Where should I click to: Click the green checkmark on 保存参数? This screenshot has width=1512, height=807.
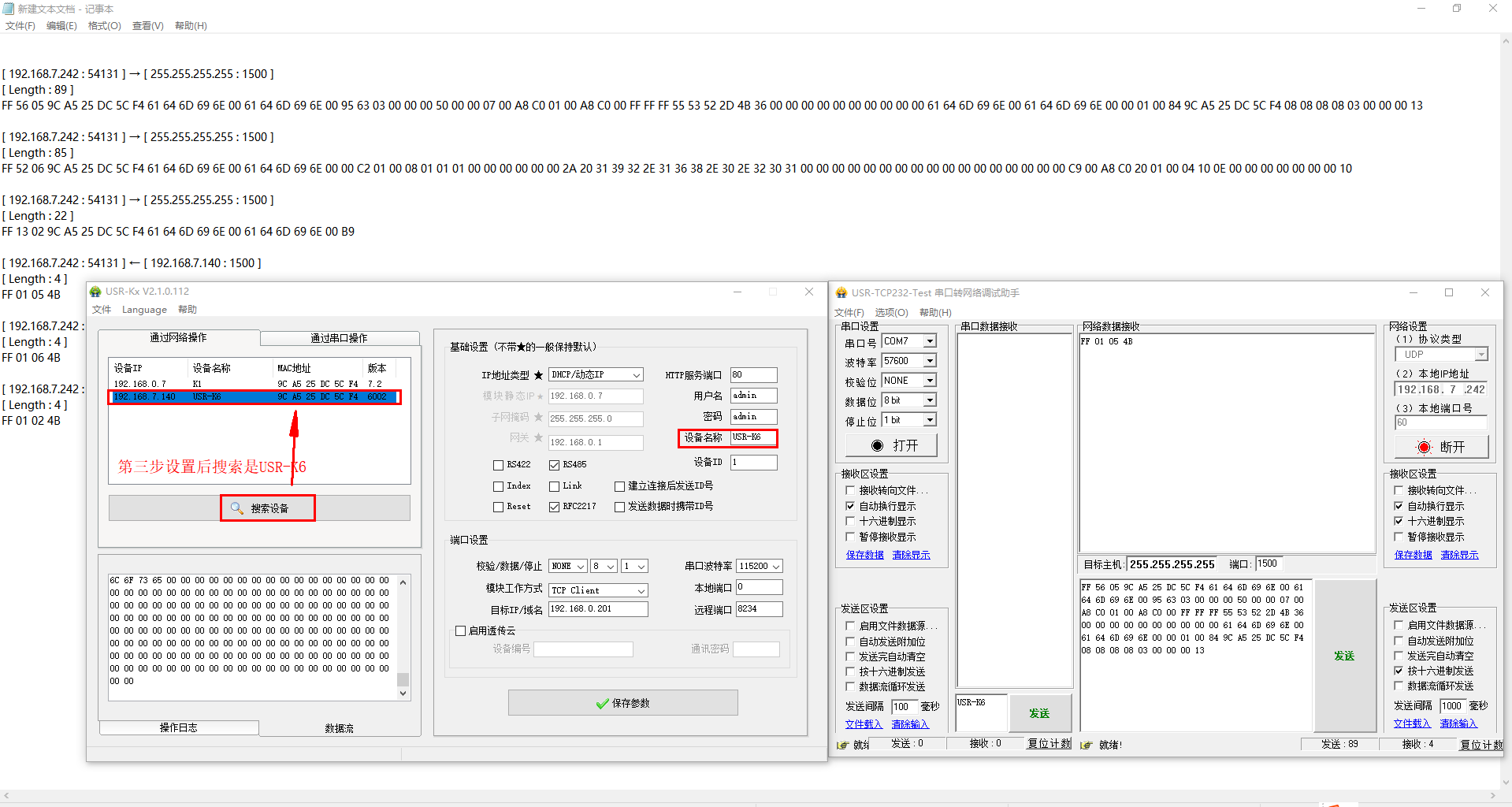pos(603,704)
